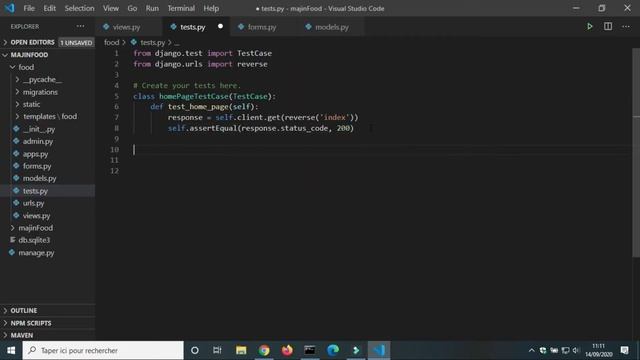The width and height of the screenshot is (640, 360).
Task: Open the Selection menu
Action: [79, 8]
